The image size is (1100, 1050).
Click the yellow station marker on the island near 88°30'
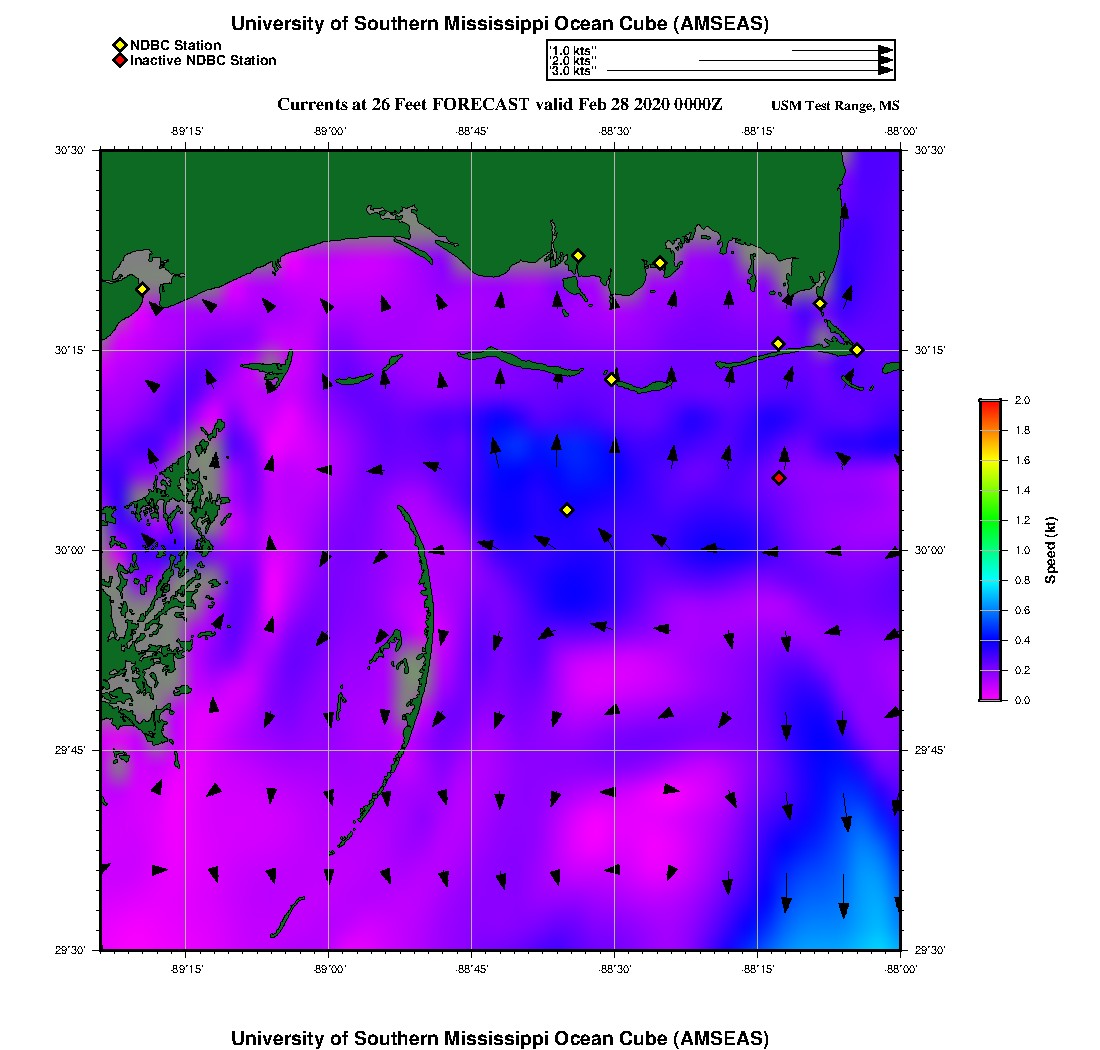tap(611, 379)
